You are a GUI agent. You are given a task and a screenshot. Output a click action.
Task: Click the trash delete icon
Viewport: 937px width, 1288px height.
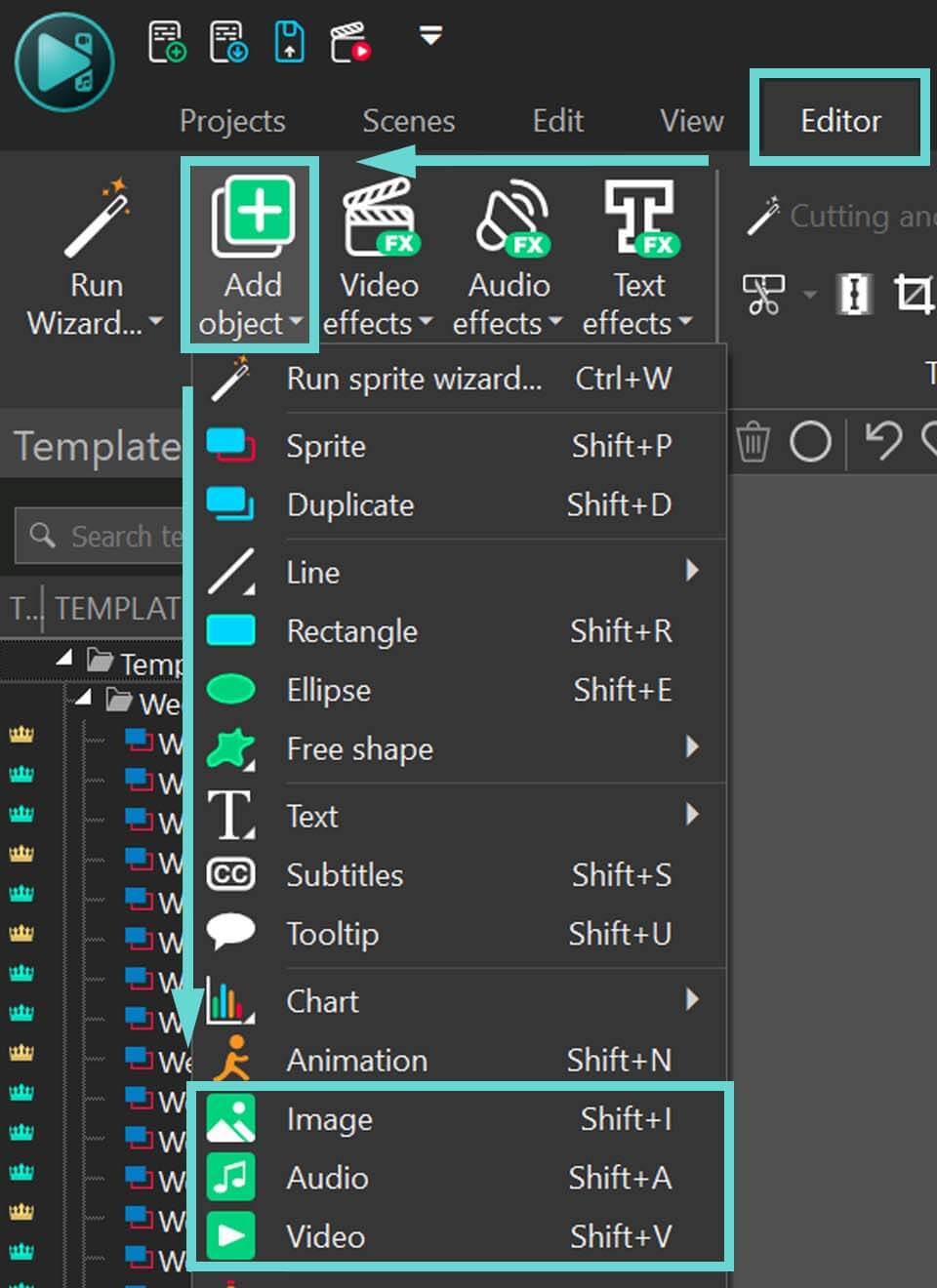tap(752, 441)
